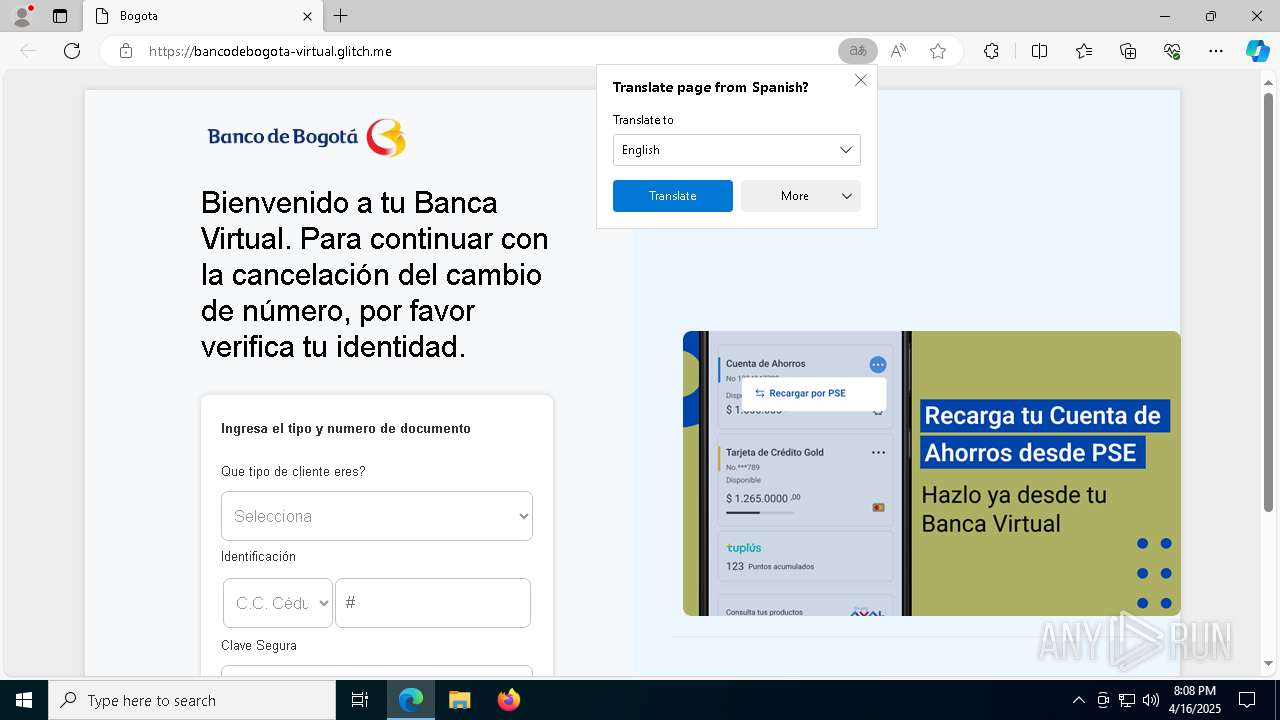Open the clock showing 8:08 PM
1280x720 pixels.
pyautogui.click(x=1194, y=700)
